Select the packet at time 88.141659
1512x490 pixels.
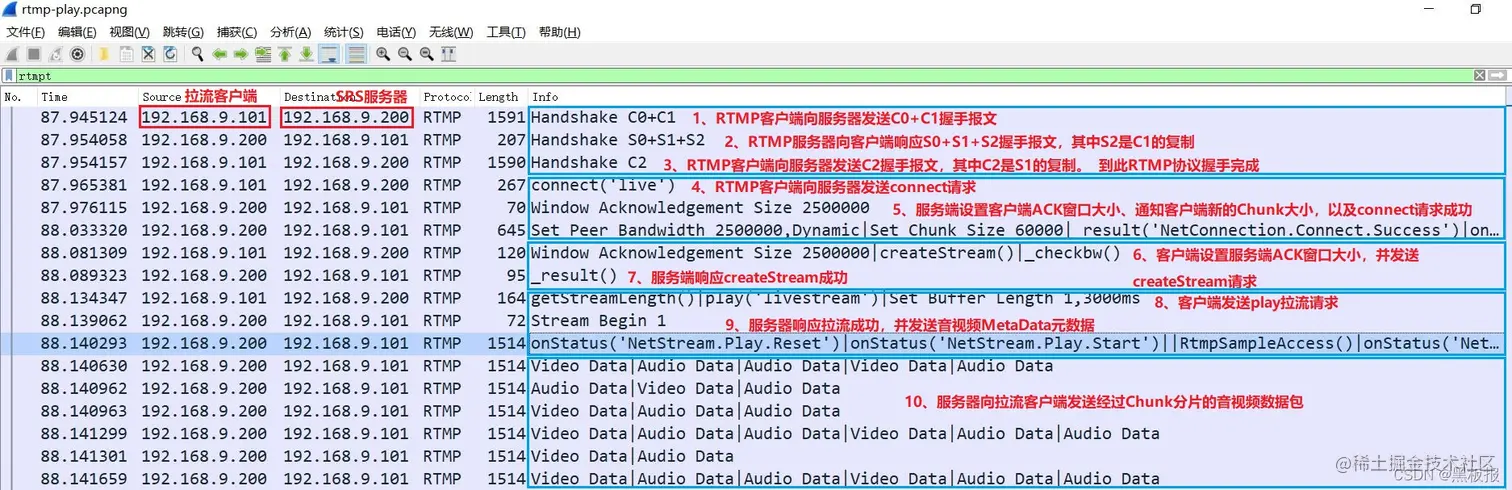coord(755,479)
